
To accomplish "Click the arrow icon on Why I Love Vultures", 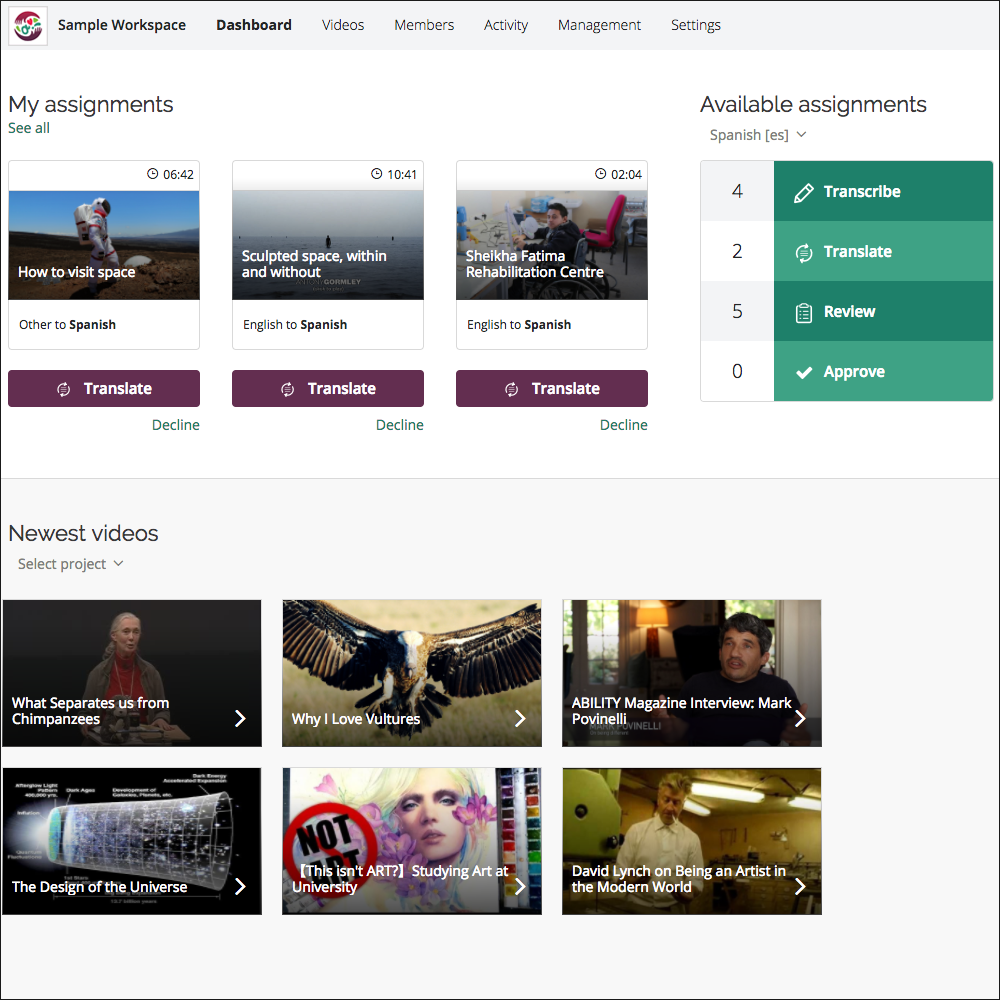I will tap(519, 718).
